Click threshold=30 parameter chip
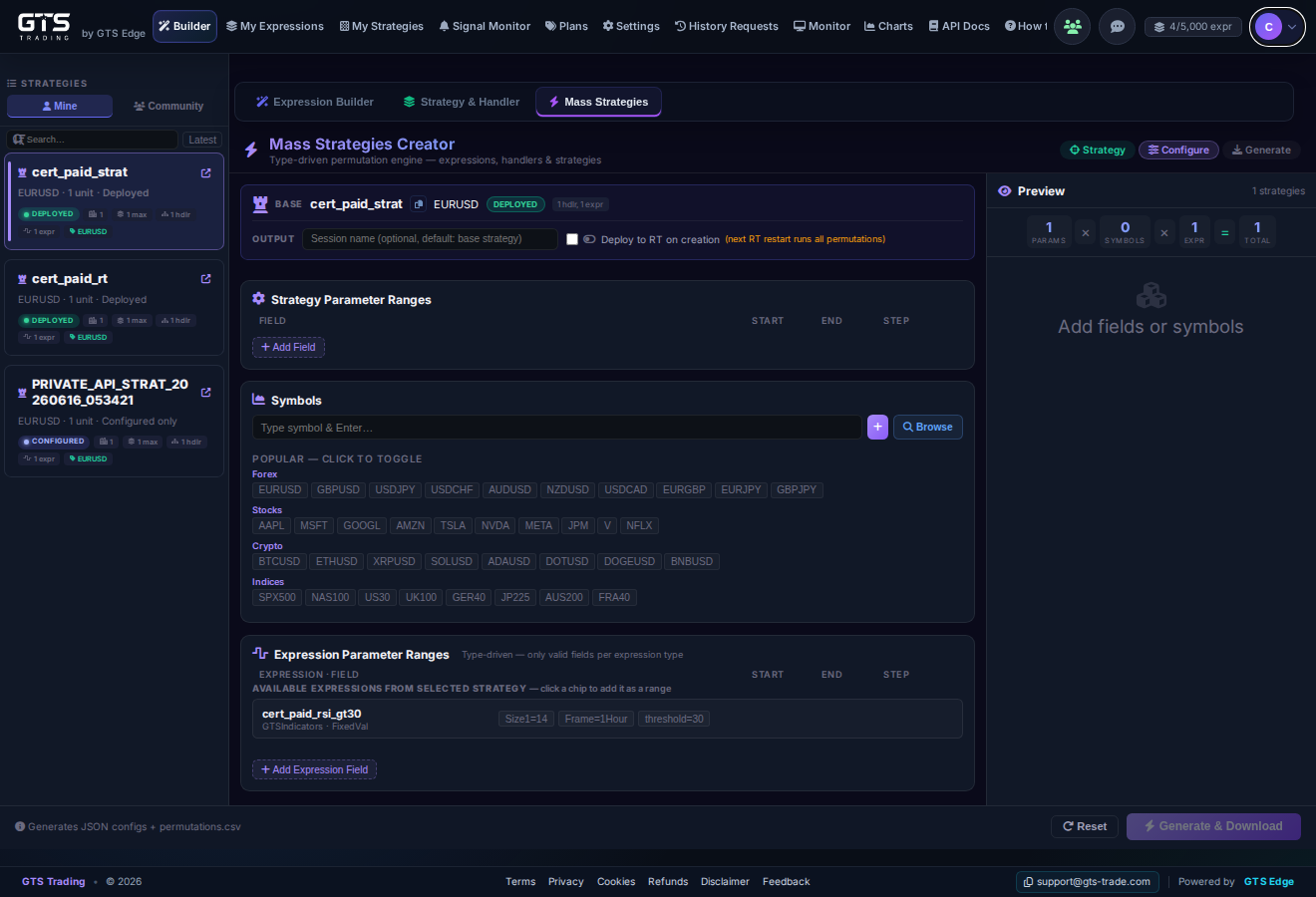 [x=674, y=719]
